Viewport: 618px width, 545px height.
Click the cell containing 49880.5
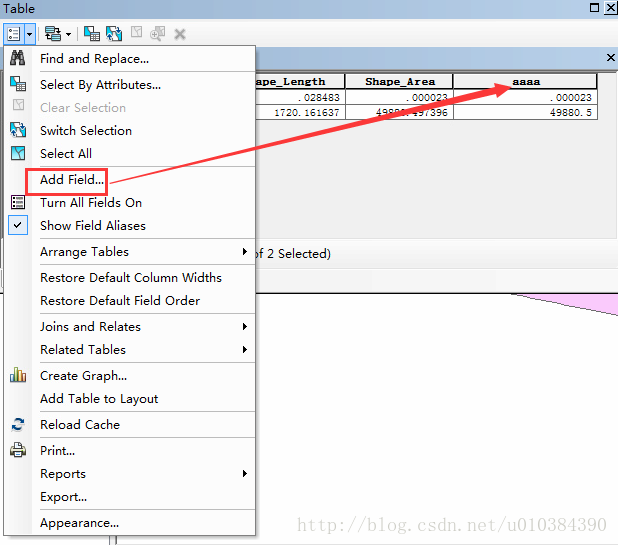(x=526, y=112)
